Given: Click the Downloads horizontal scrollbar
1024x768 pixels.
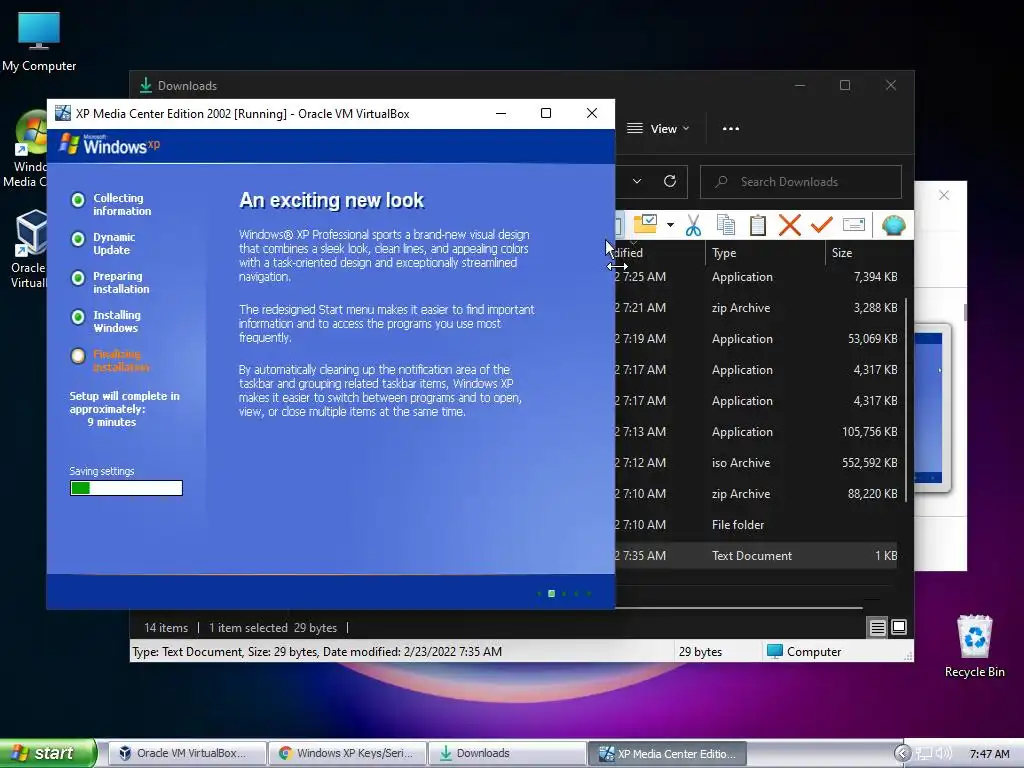Looking at the screenshot, I should point(739,607).
